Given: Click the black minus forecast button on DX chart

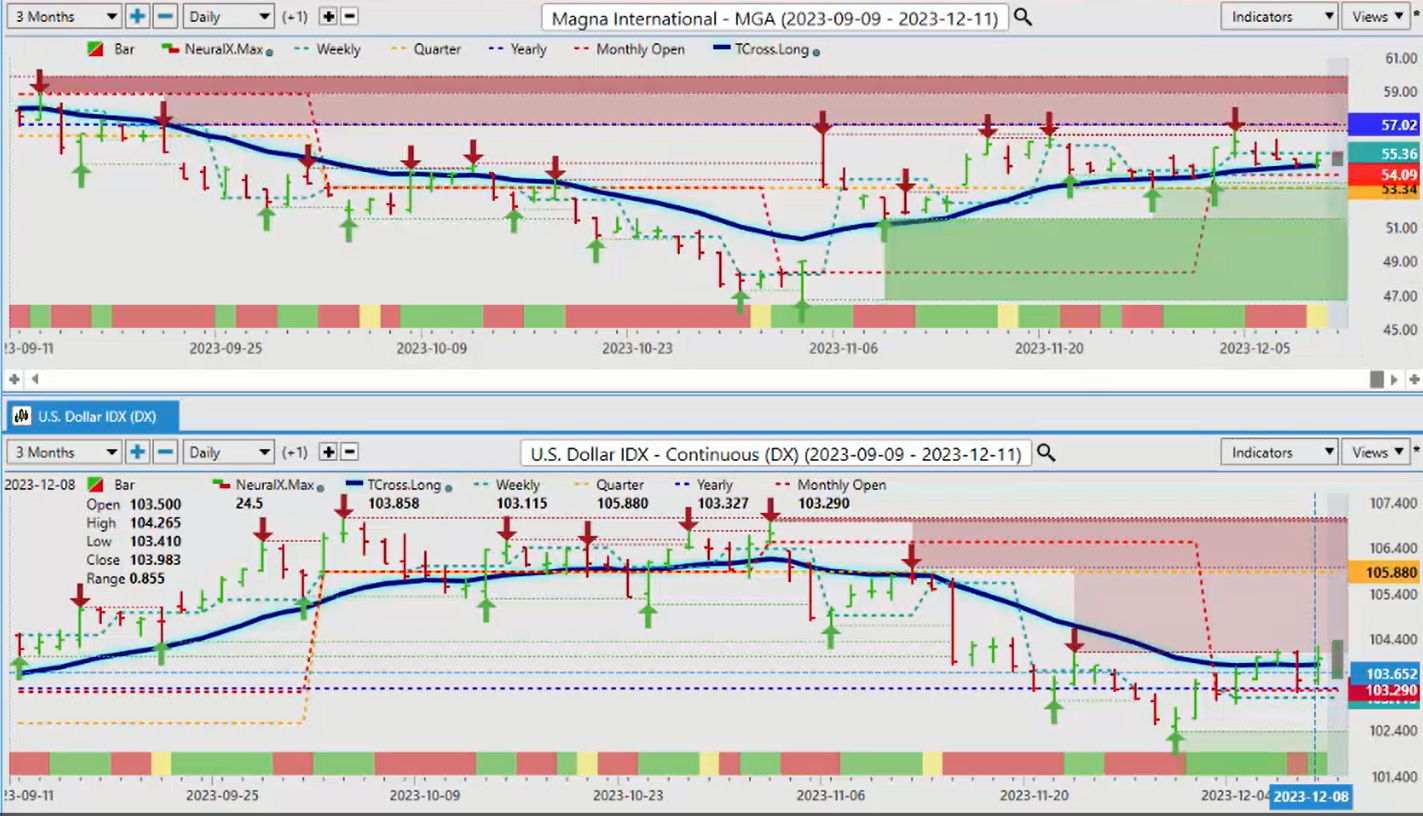Looking at the screenshot, I should point(349,452).
